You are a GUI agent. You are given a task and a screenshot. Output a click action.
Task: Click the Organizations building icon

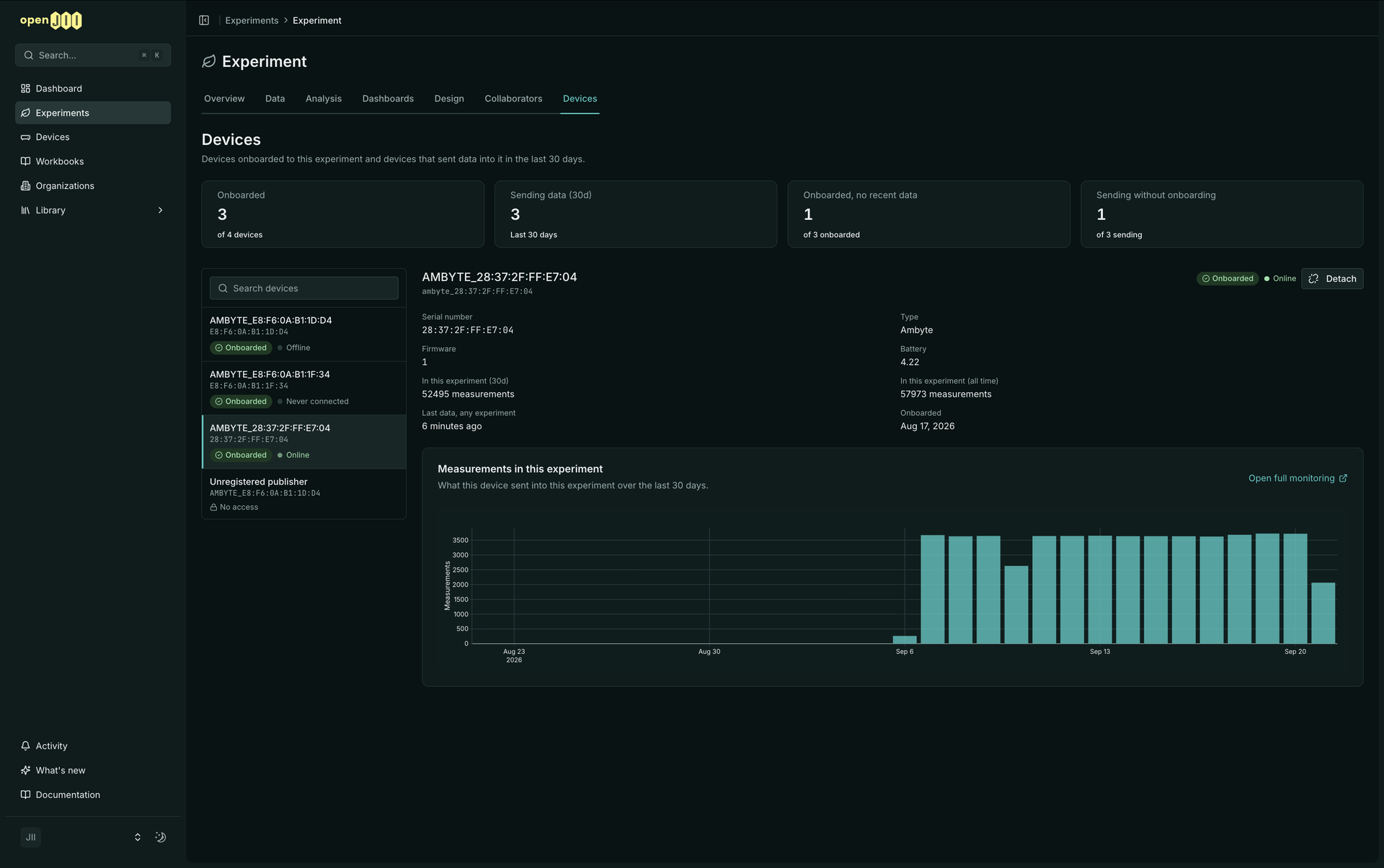(25, 186)
